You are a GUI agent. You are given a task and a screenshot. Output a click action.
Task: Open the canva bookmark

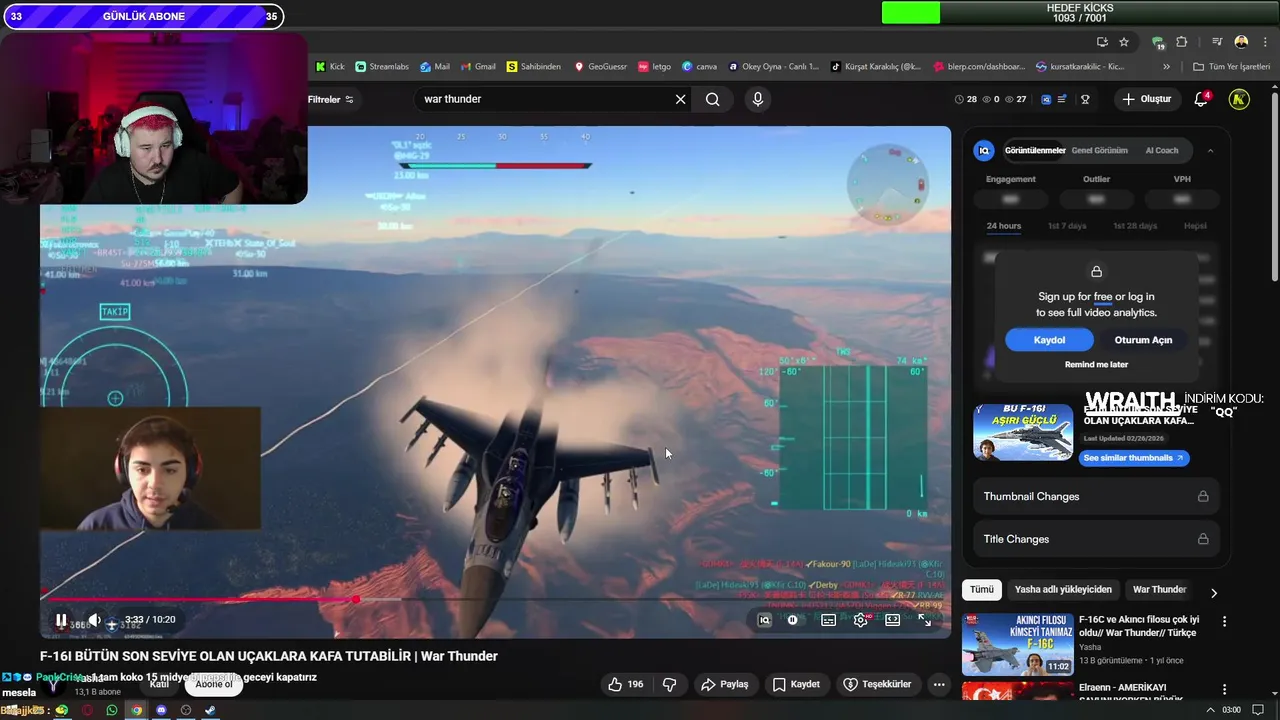click(699, 67)
